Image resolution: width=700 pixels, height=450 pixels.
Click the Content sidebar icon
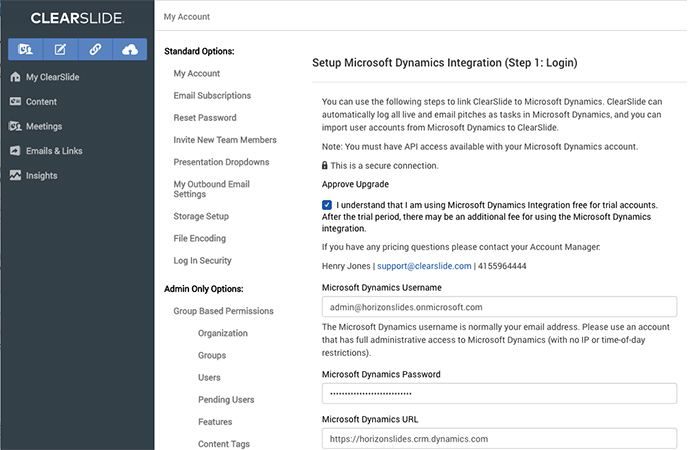(15, 101)
